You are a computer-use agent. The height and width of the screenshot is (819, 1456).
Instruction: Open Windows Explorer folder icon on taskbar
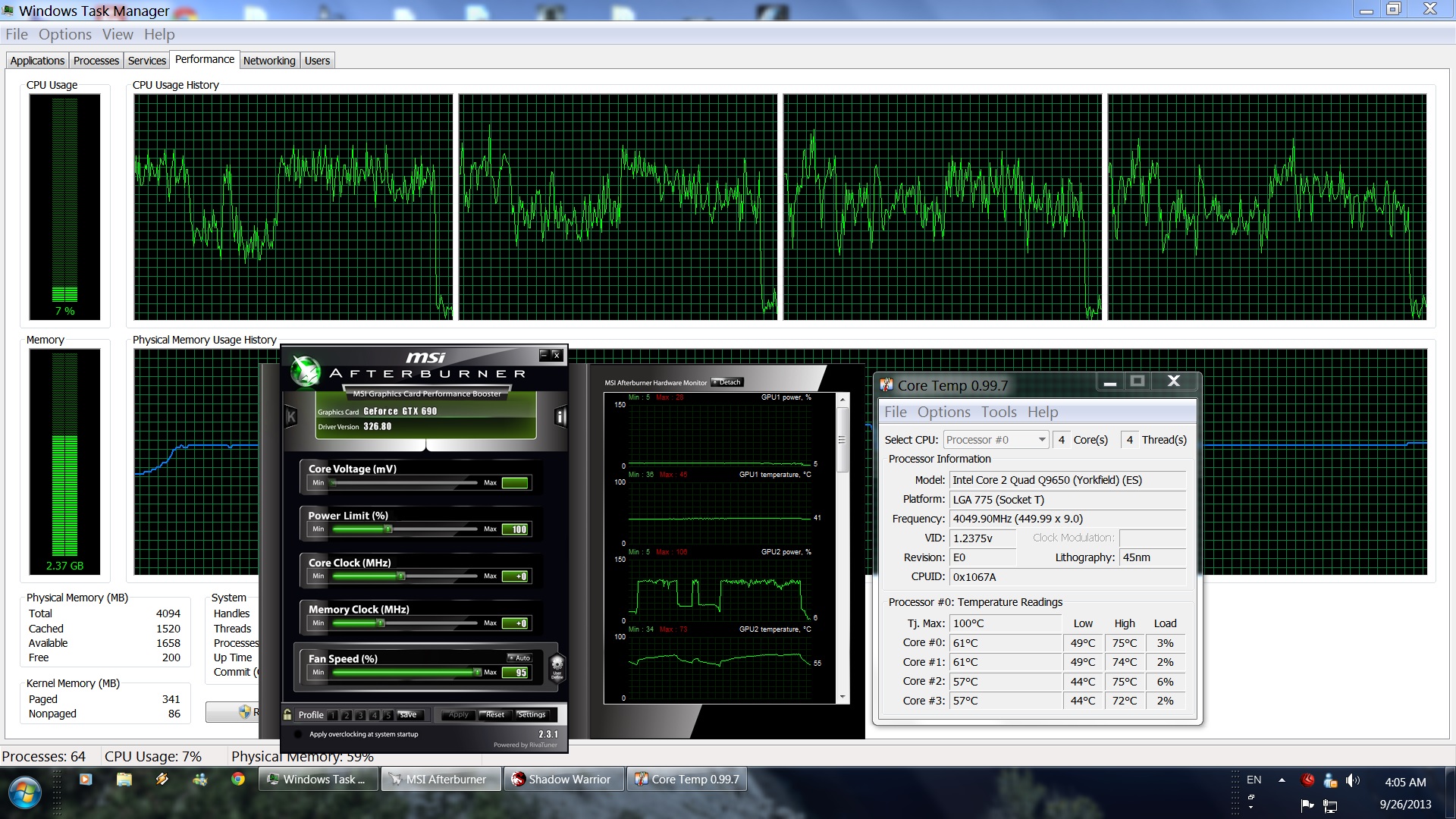pos(124,779)
